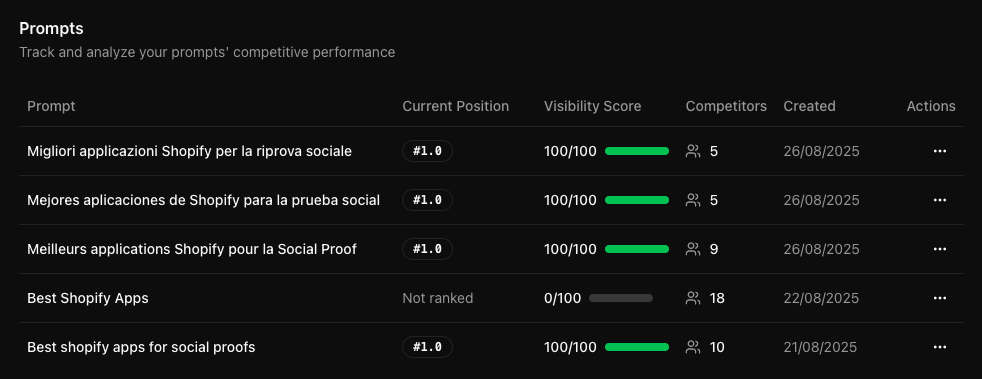Click competitors people icon in Best Shopify Apps row
This screenshot has height=379, width=982.
coord(693,298)
